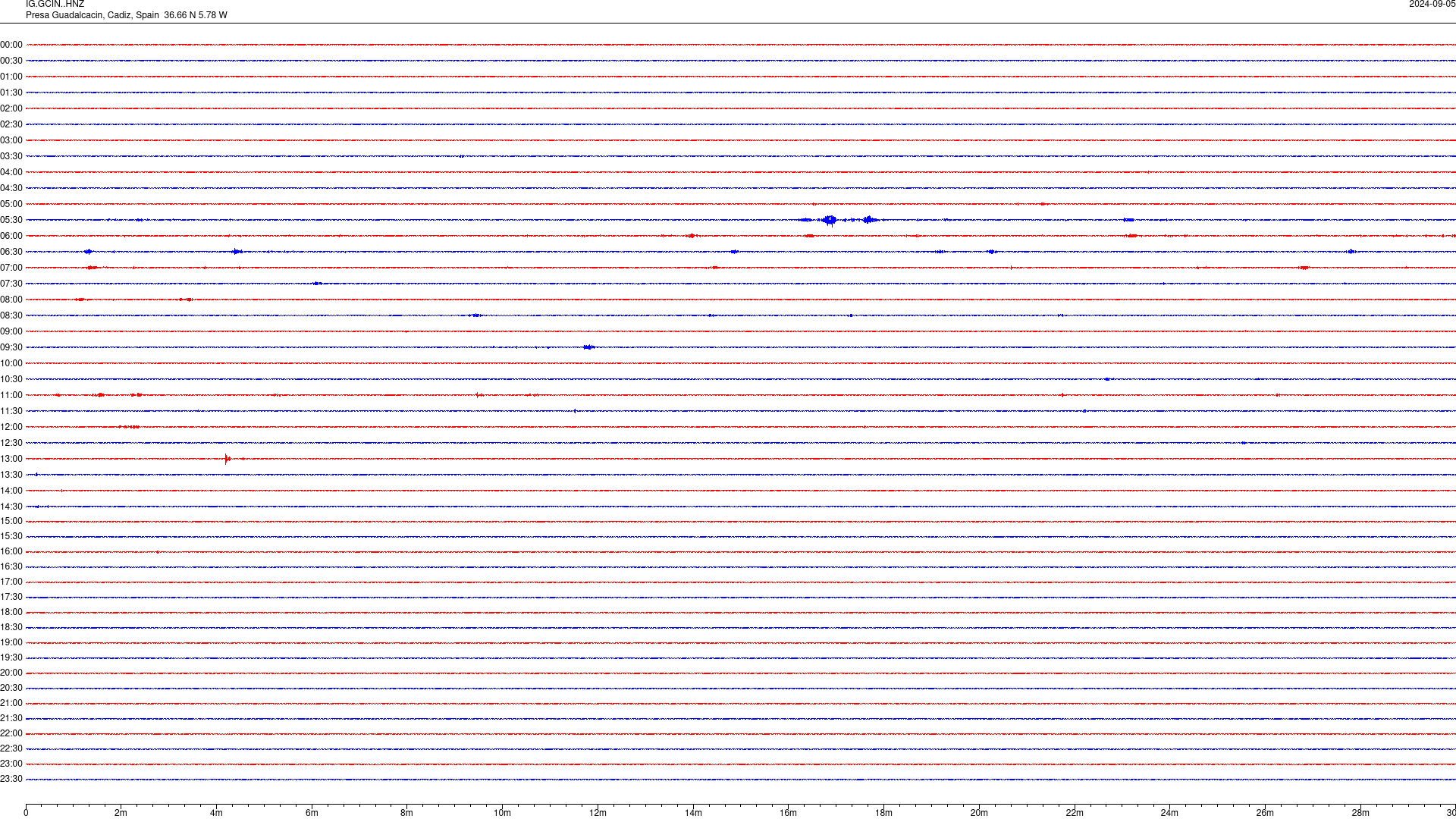
Task: Click the 6m tick label on axis
Action: click(312, 813)
